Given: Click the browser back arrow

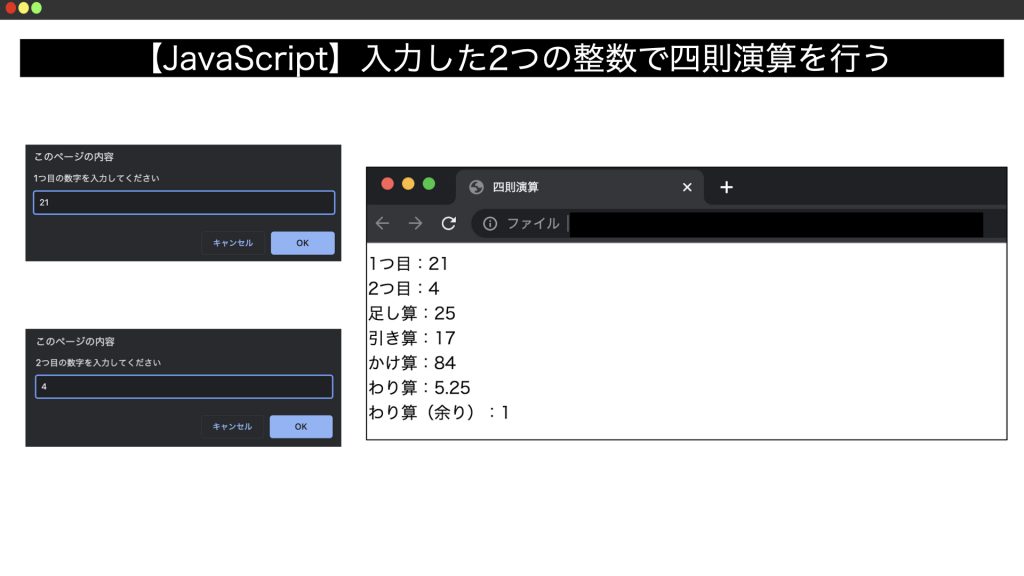Looking at the screenshot, I should point(382,223).
